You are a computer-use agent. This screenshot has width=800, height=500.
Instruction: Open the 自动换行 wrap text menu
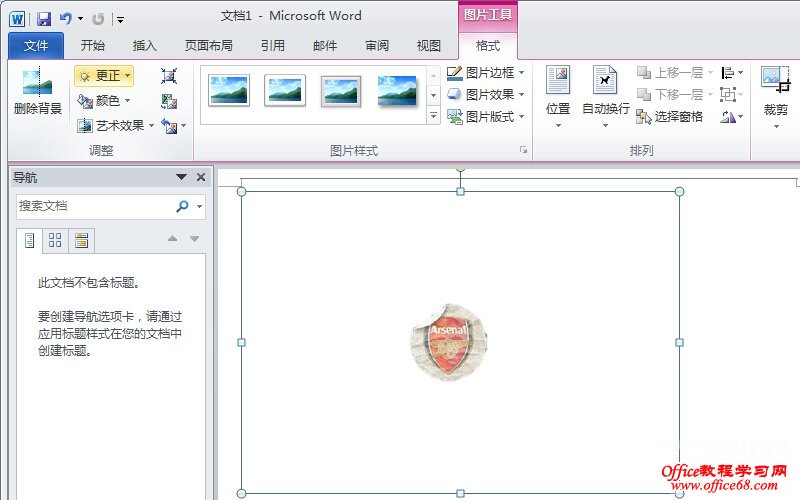click(606, 97)
